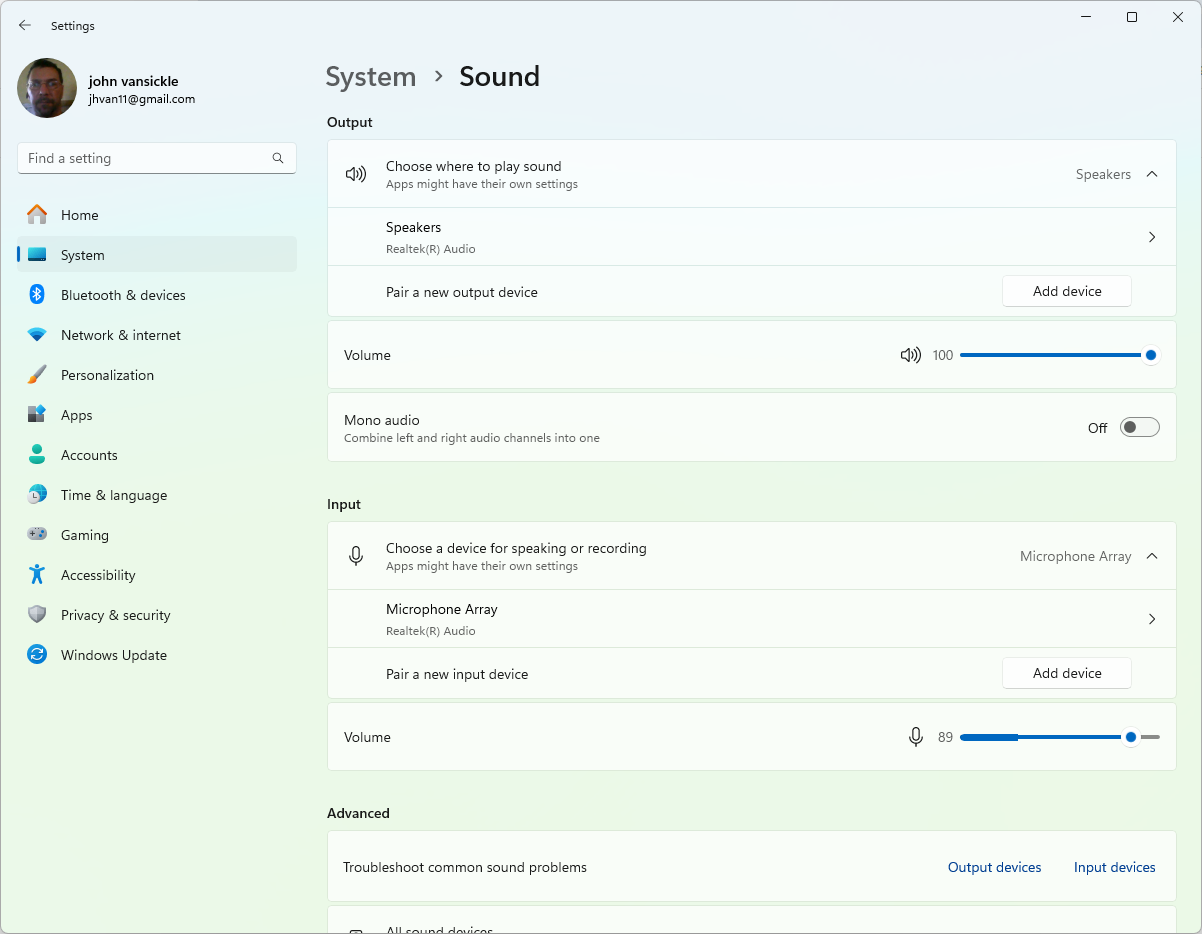The image size is (1202, 934).
Task: Select Bluetooth & devices in sidebar
Action: click(157, 295)
